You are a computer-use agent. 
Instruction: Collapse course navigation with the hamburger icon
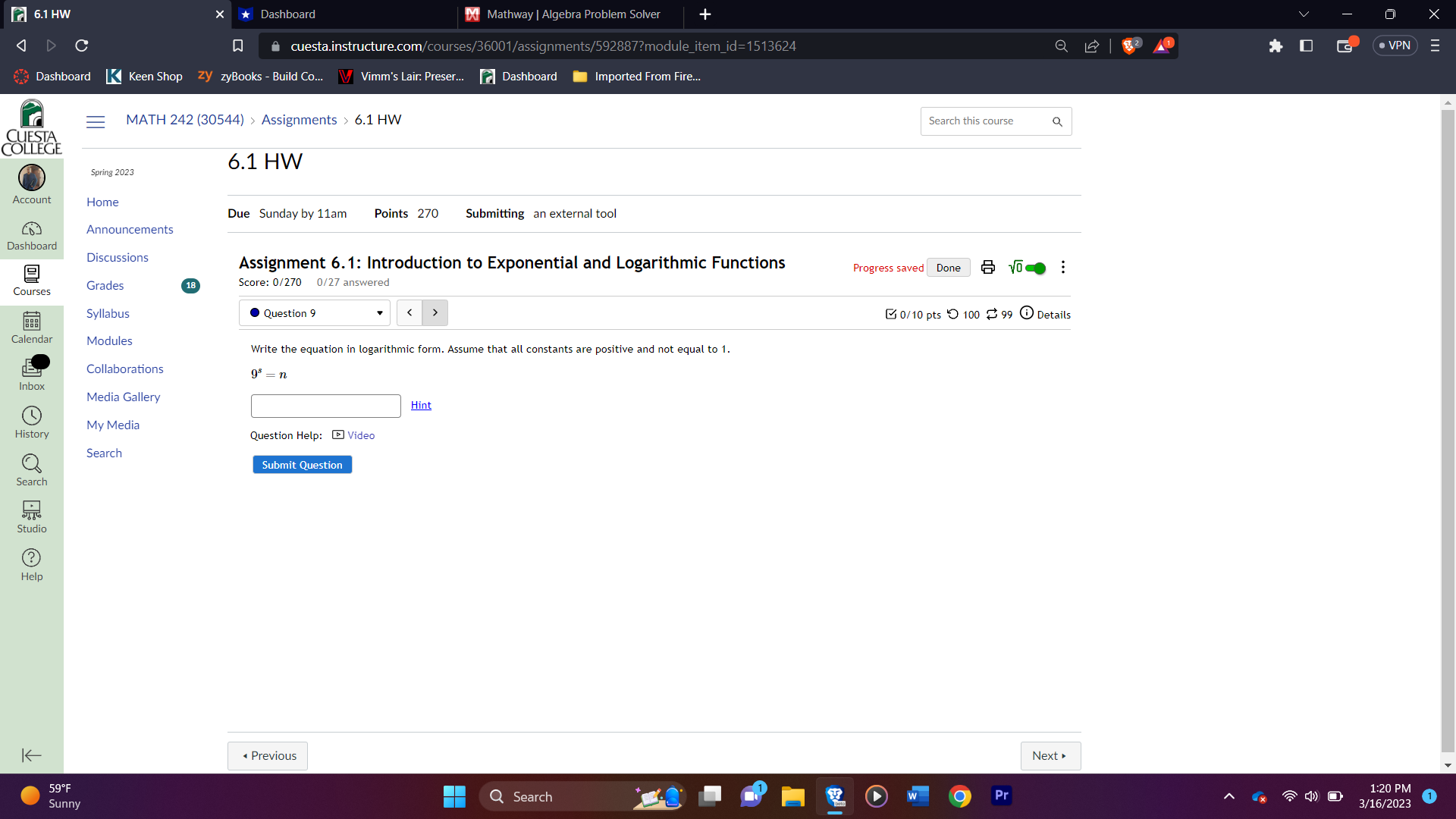[x=95, y=121]
